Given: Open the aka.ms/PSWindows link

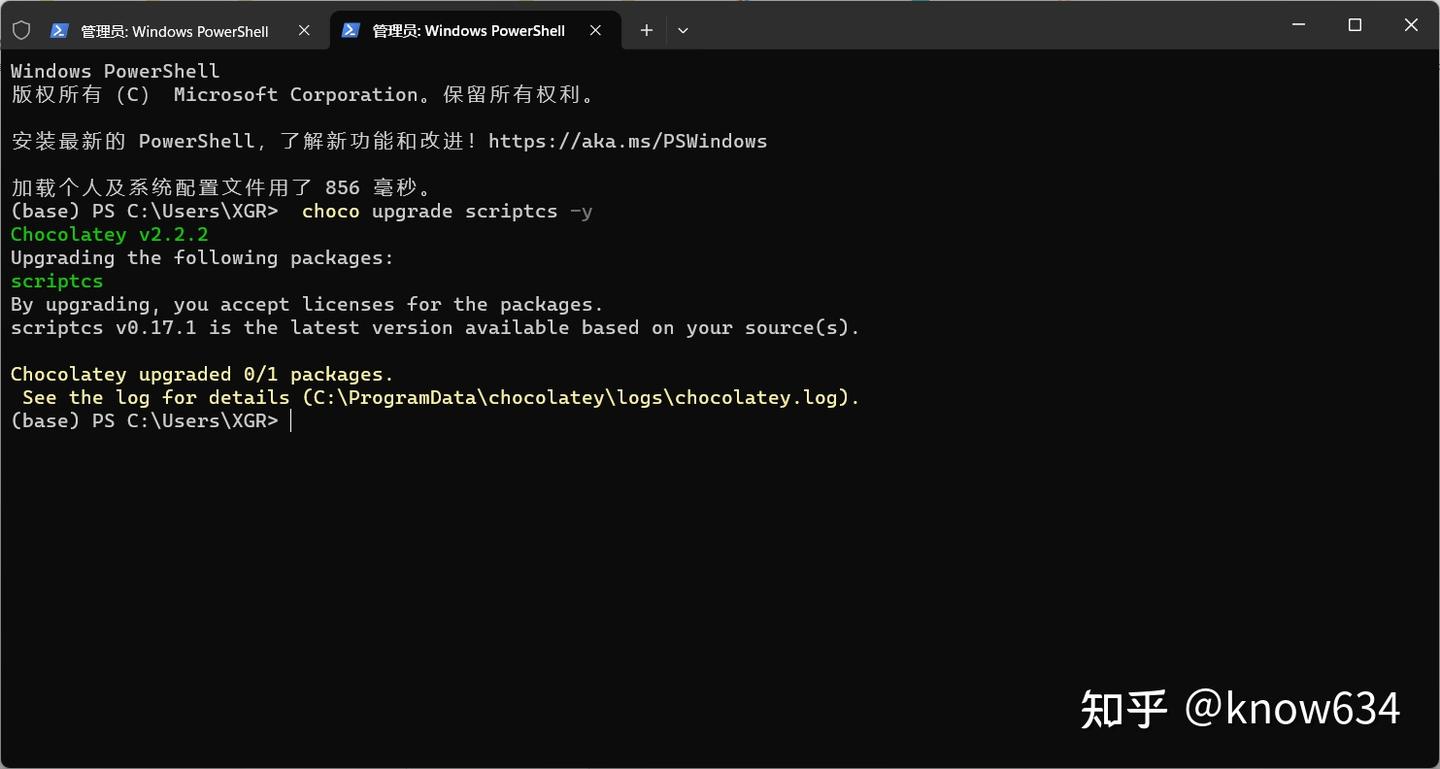Looking at the screenshot, I should pos(627,140).
